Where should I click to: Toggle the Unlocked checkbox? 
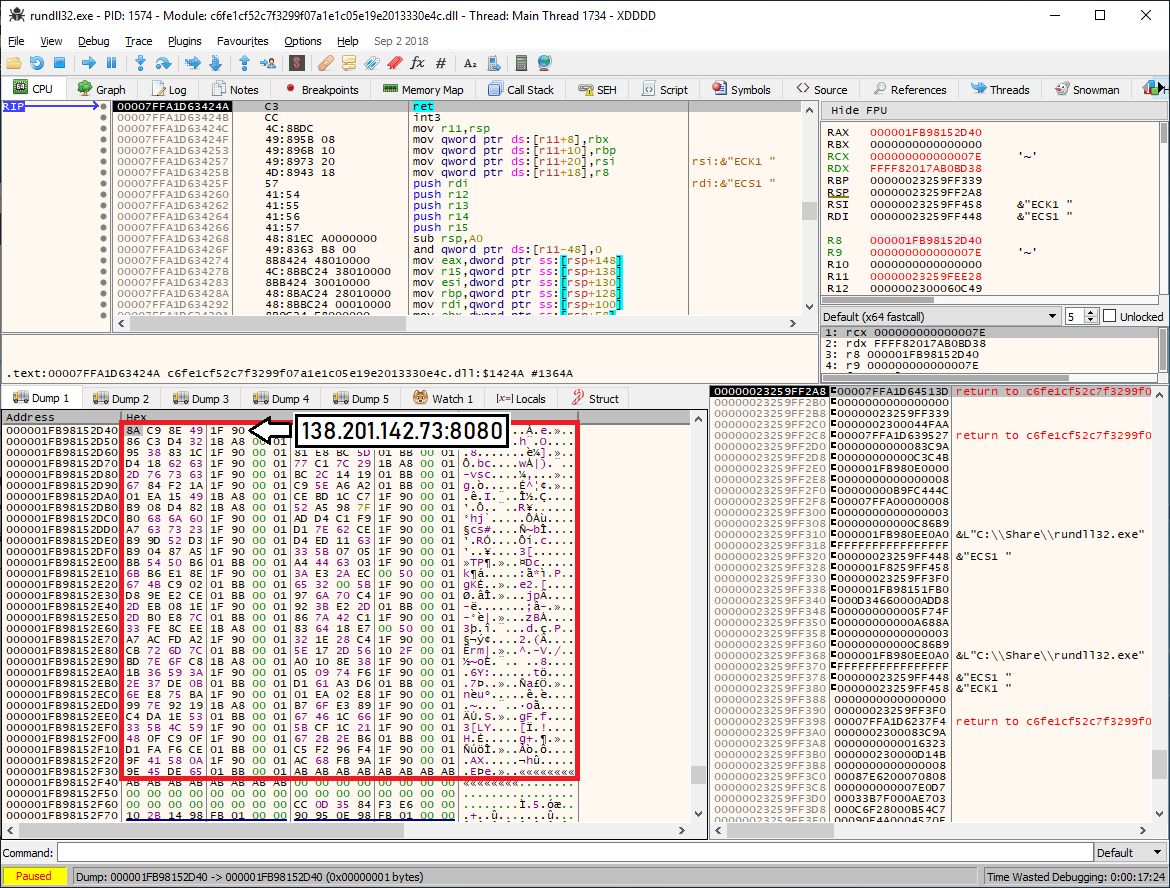click(x=1109, y=316)
